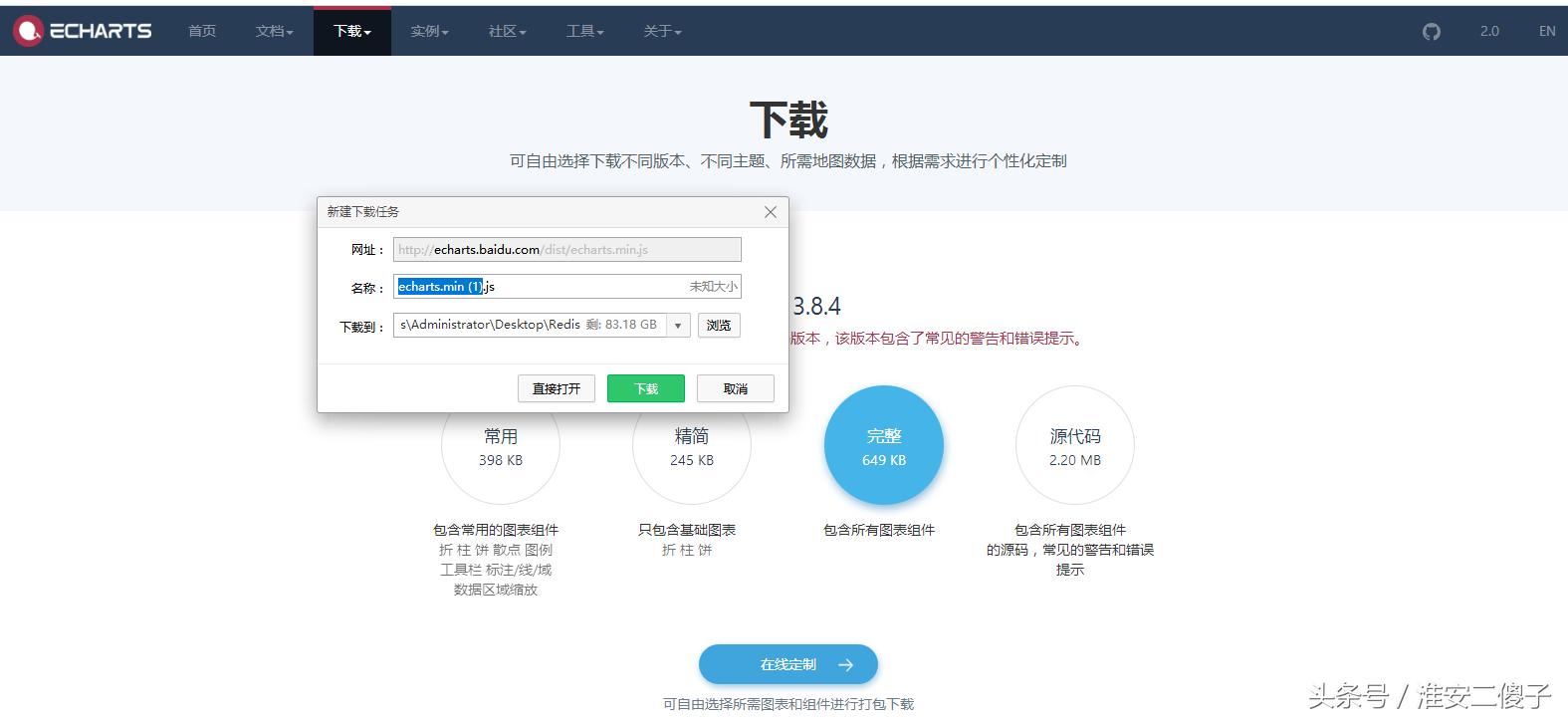The image size is (1568, 720).
Task: Click the 直接打开 button
Action: coord(557,388)
